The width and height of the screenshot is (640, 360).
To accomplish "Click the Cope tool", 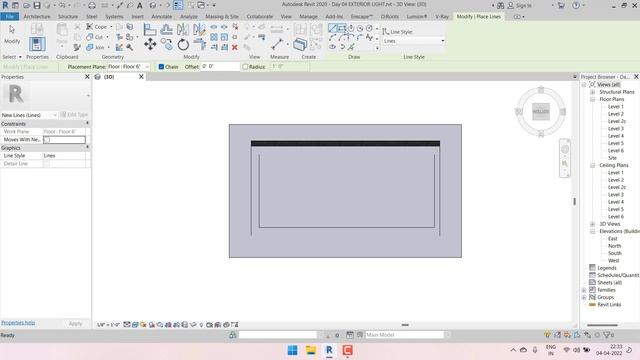I will pos(97,27).
